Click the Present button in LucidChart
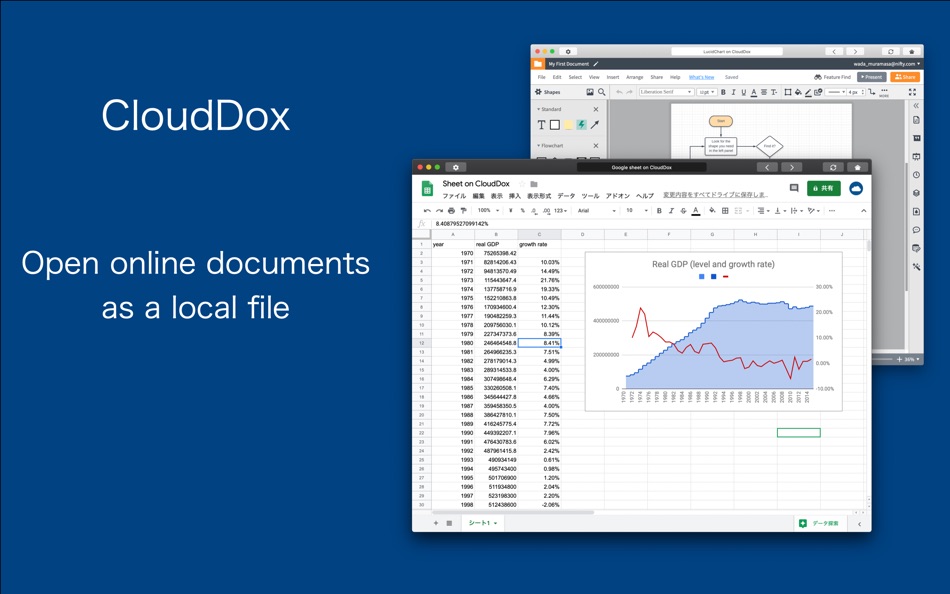 pos(872,77)
